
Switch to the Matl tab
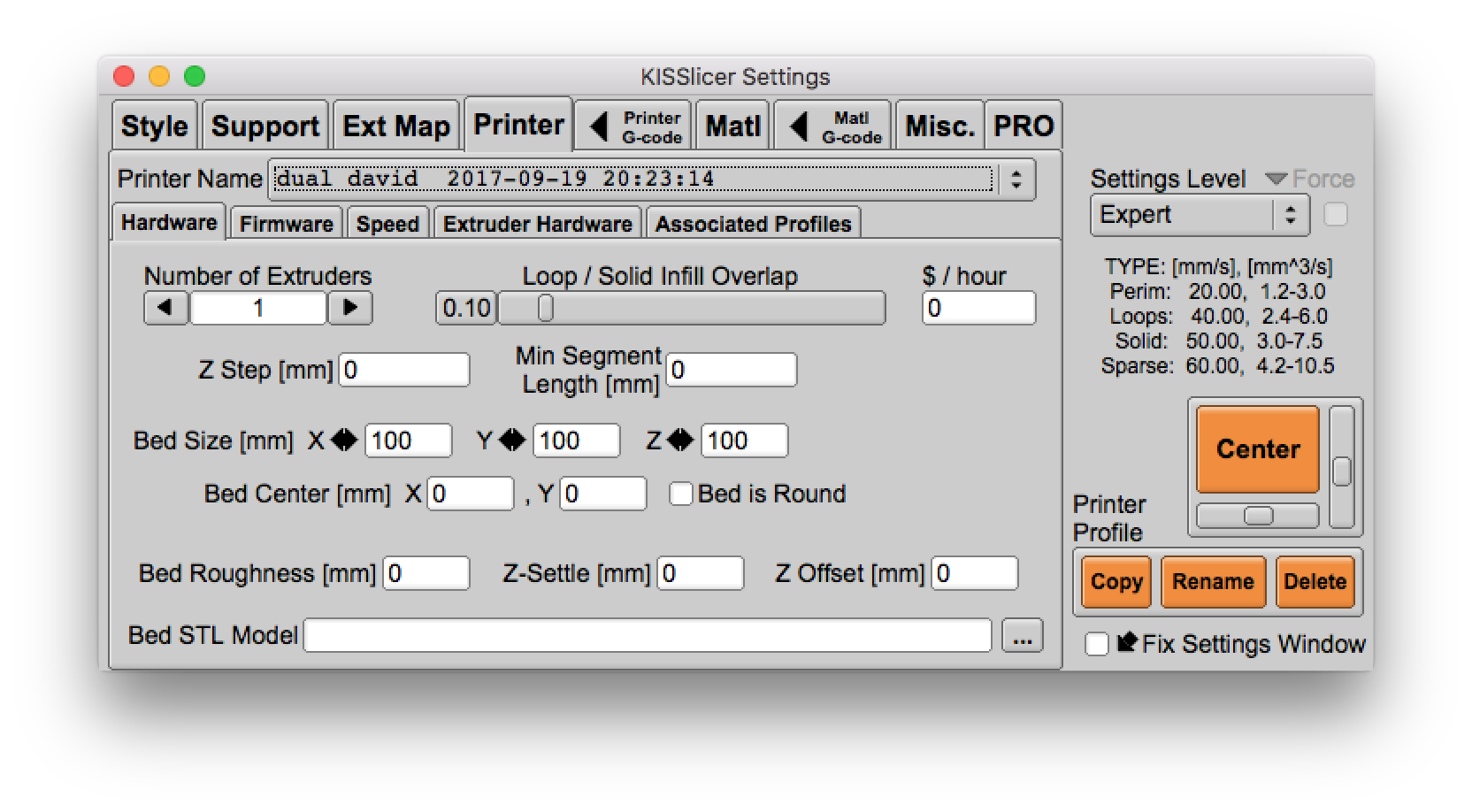pyautogui.click(x=733, y=126)
